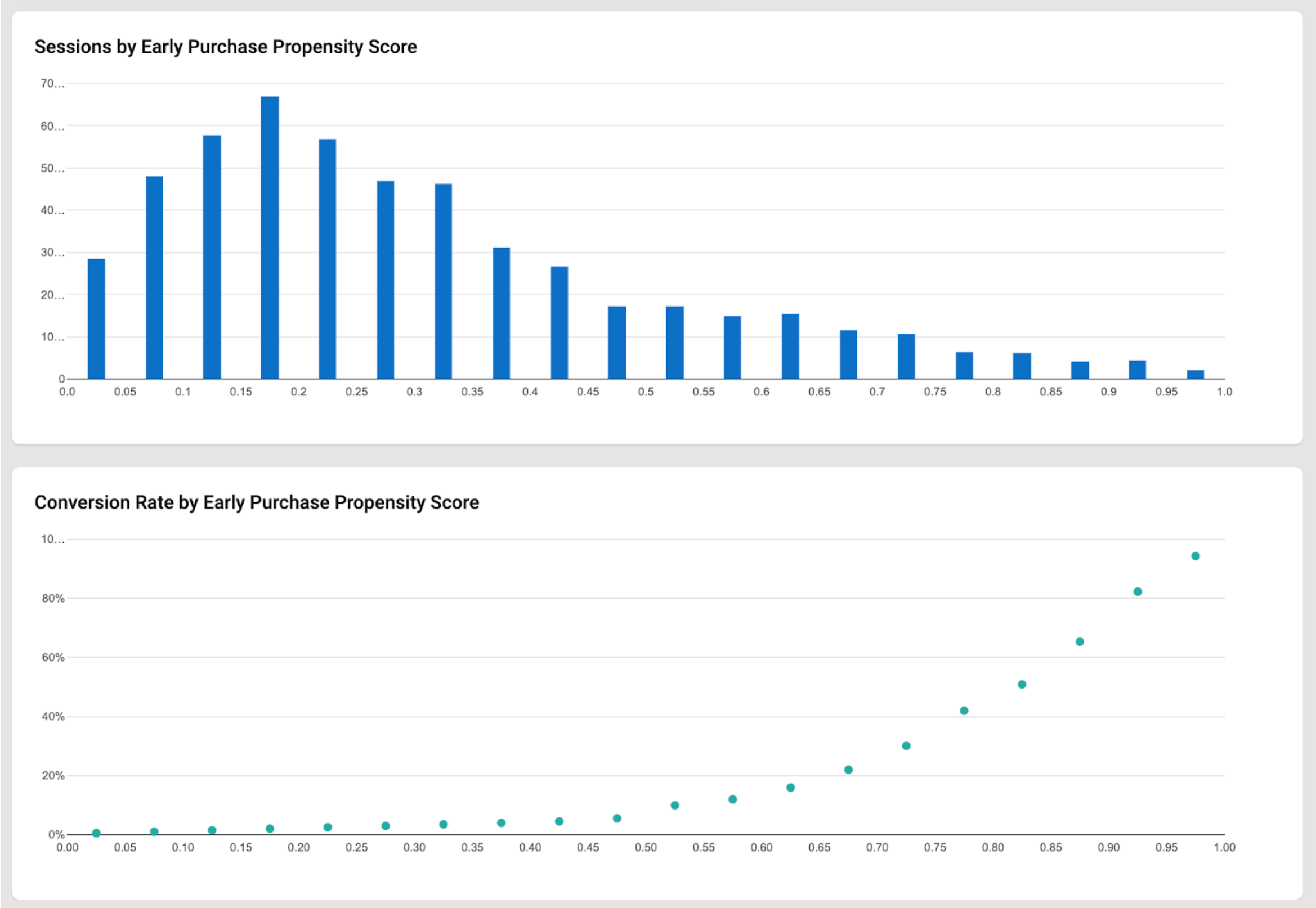1316x908 pixels.
Task: Click the '0.50' x-axis label in Conversion chart
Action: [x=646, y=848]
